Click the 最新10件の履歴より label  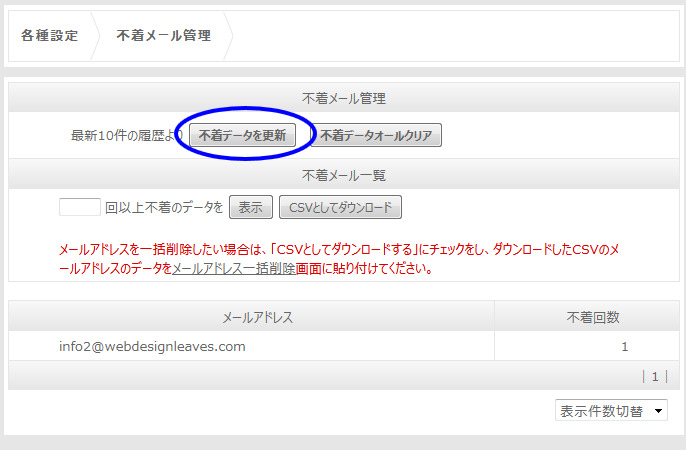126,135
